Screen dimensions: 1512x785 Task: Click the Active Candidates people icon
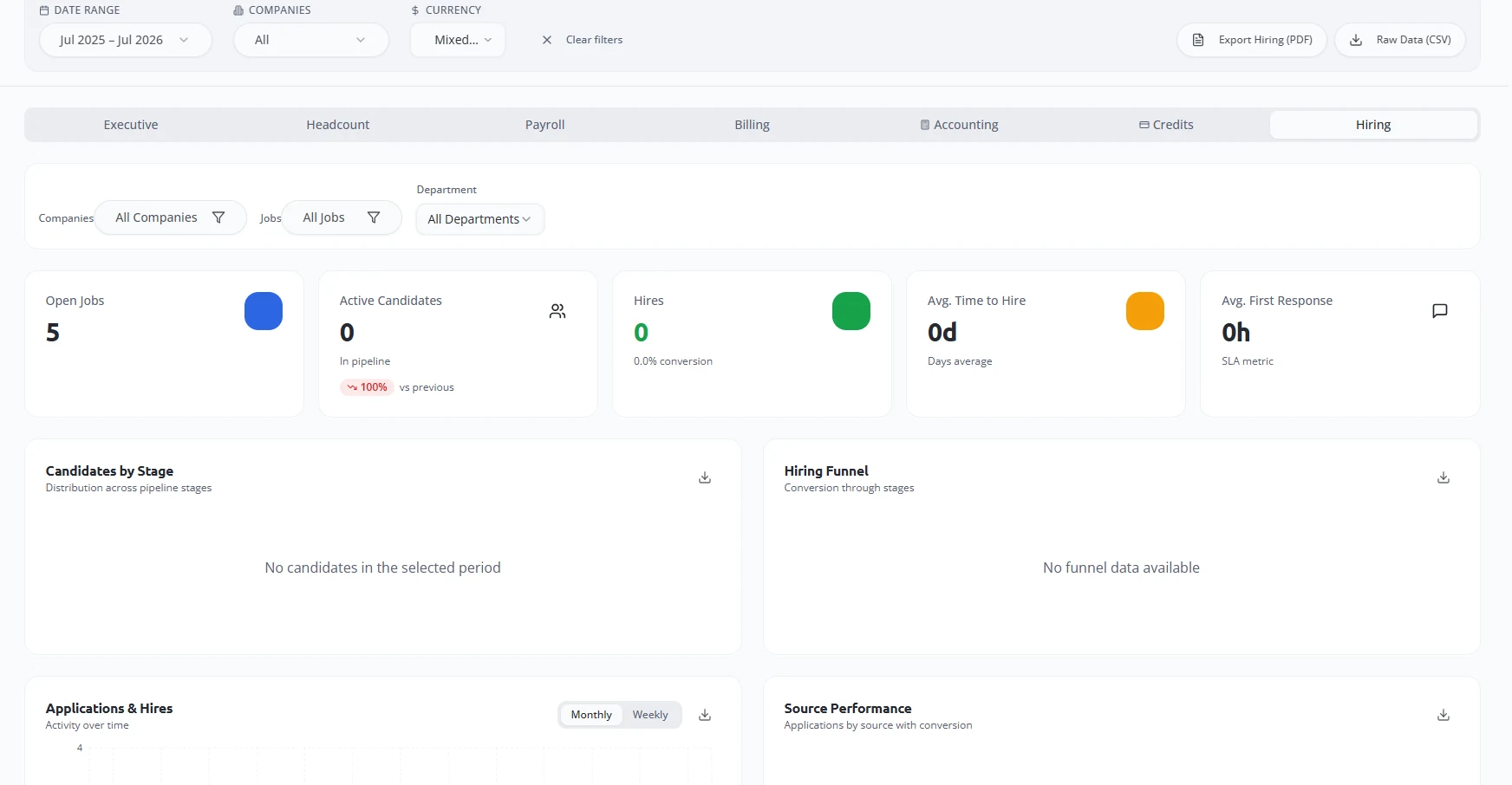tap(557, 311)
